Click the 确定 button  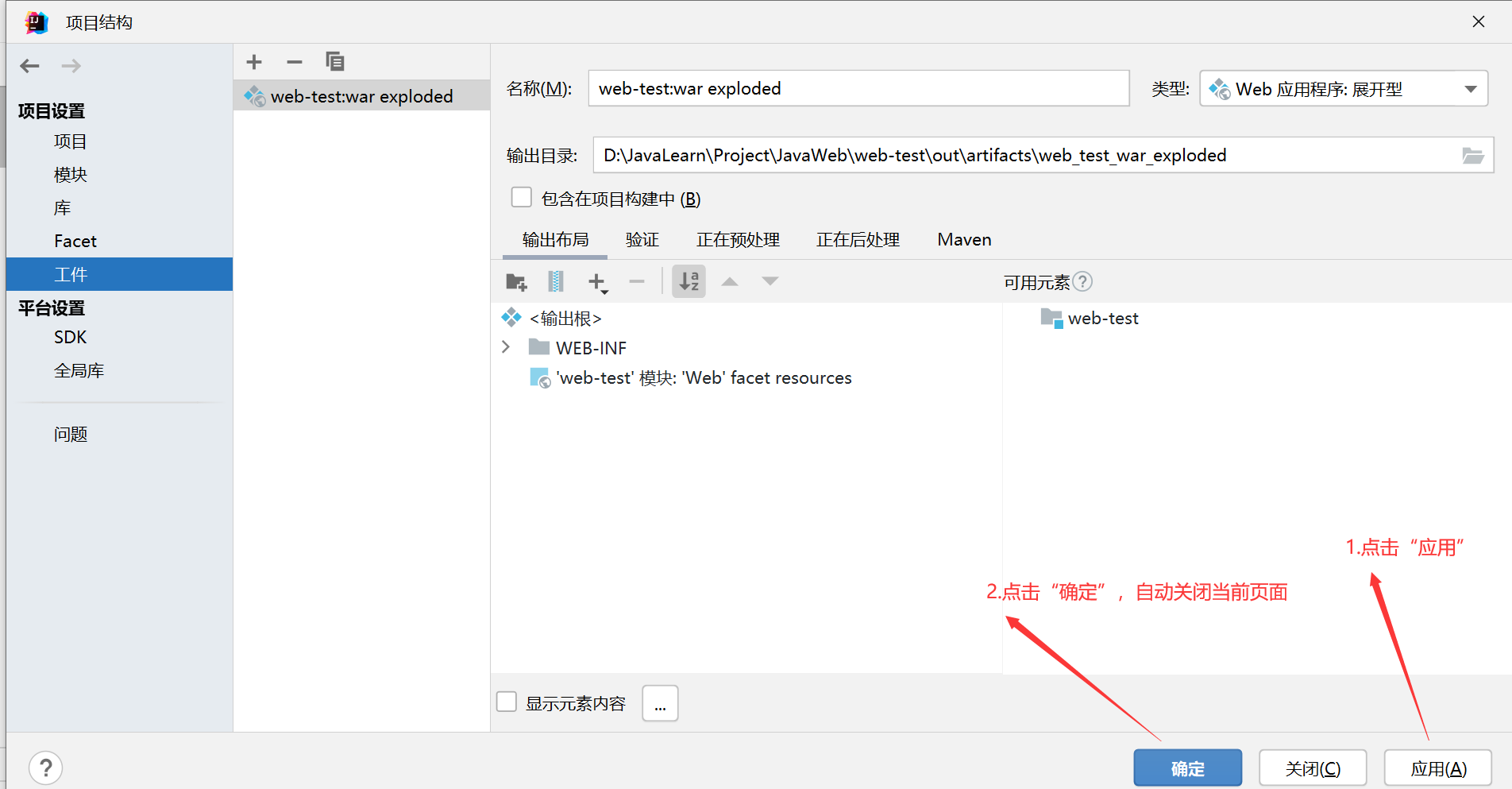(1187, 768)
